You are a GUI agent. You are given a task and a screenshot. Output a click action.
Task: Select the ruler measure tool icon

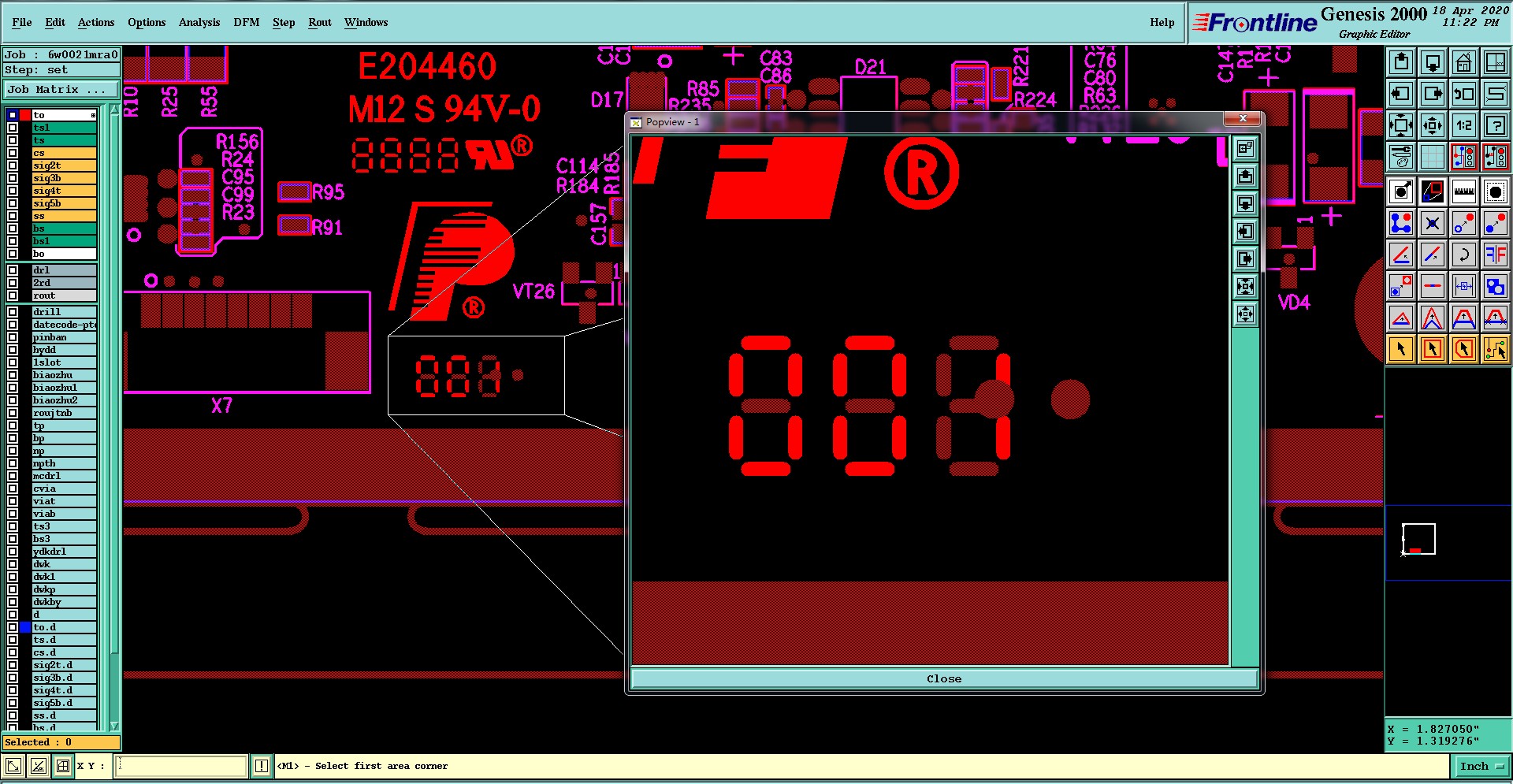pyautogui.click(x=1464, y=191)
